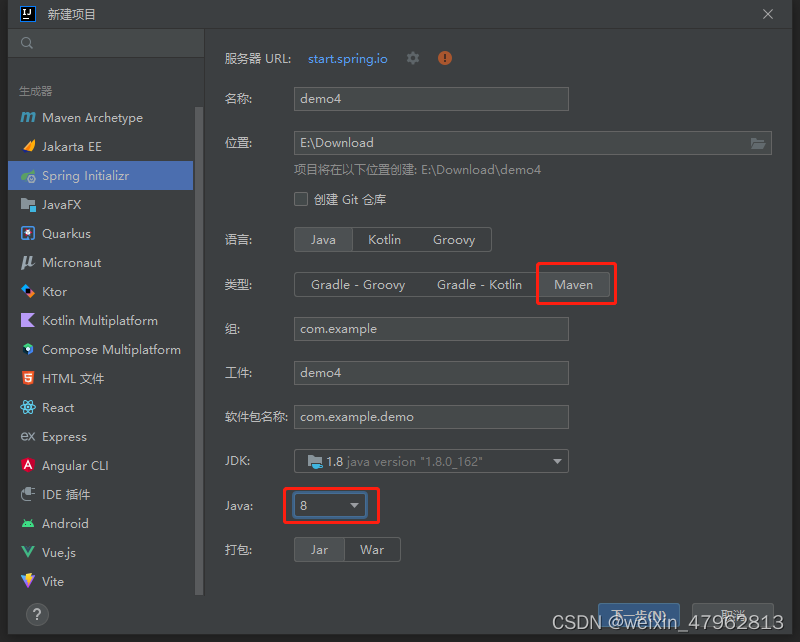The height and width of the screenshot is (642, 800).
Task: Click inside the 名称 field containing demo4
Action: 430,99
